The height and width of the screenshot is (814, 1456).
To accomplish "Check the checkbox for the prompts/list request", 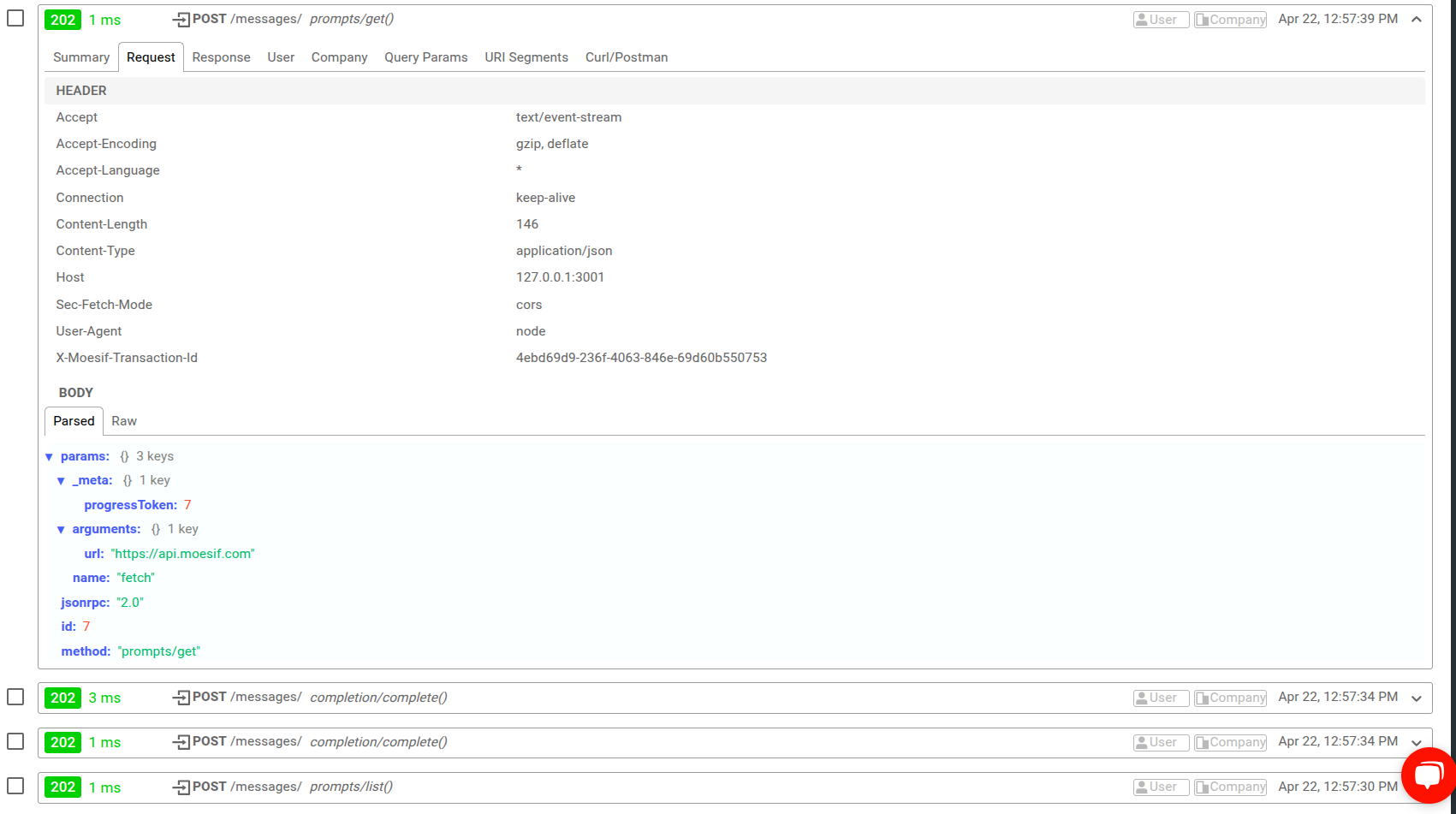I will [x=15, y=786].
